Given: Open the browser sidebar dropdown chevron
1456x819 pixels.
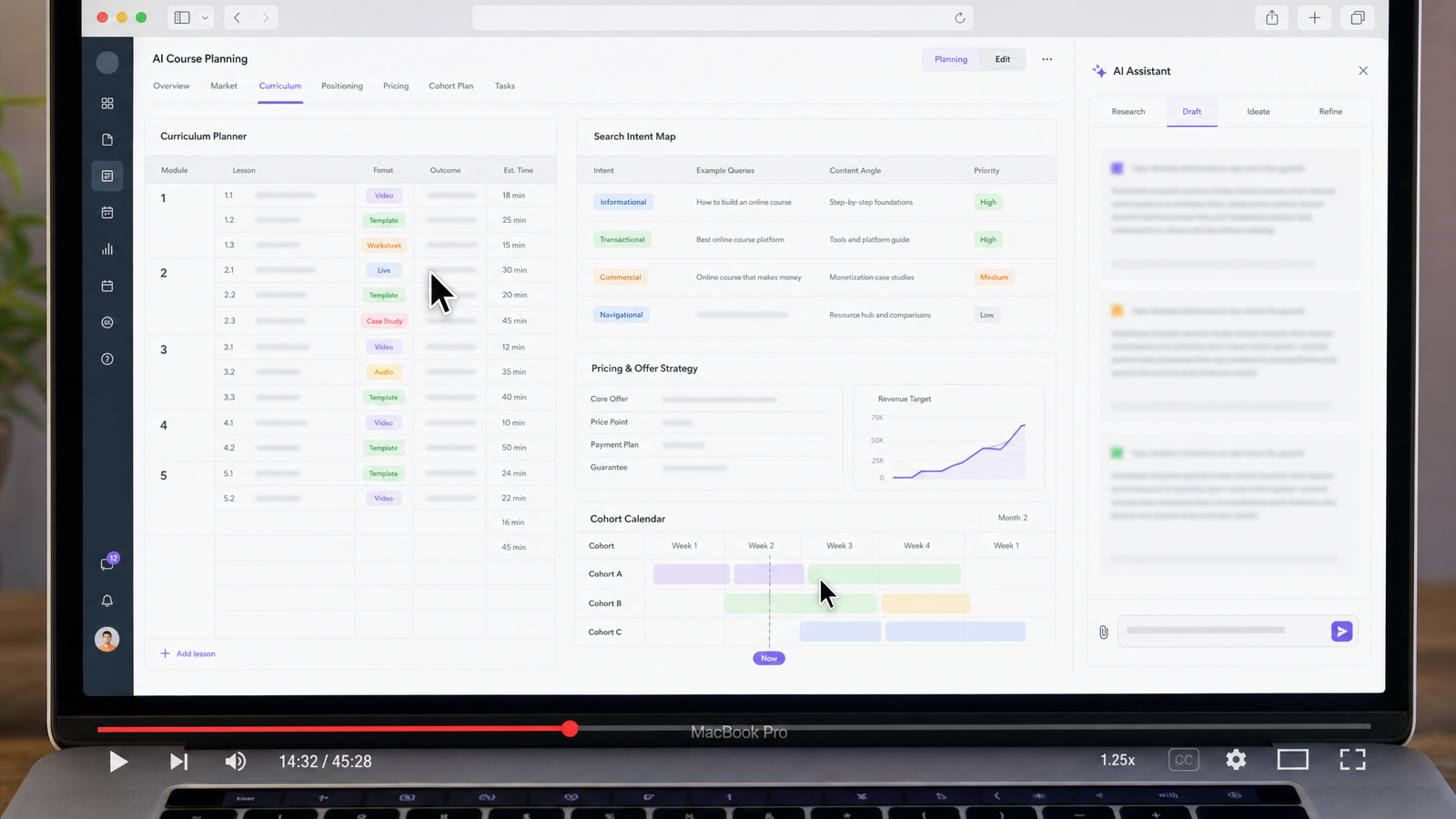Looking at the screenshot, I should point(205,17).
